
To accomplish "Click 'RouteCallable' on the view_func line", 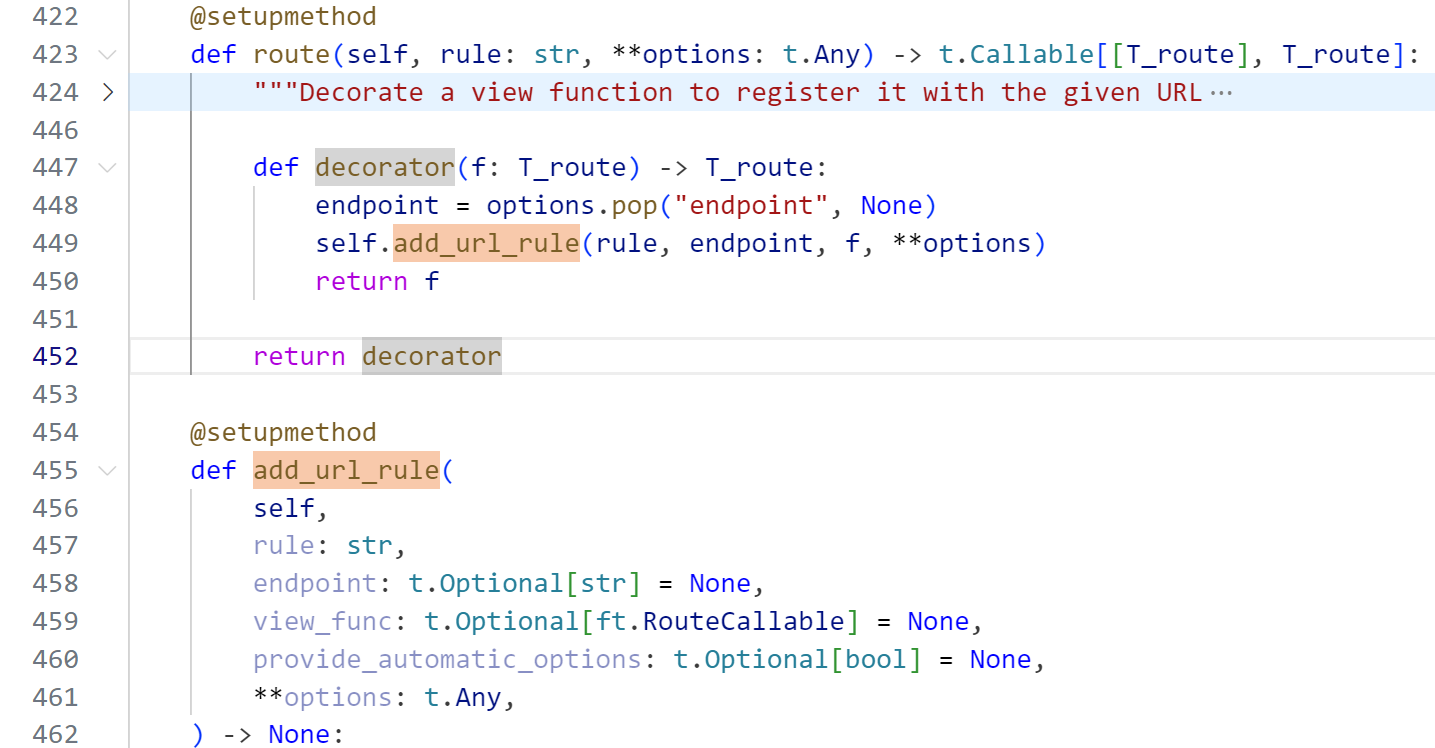I will click(x=744, y=621).
